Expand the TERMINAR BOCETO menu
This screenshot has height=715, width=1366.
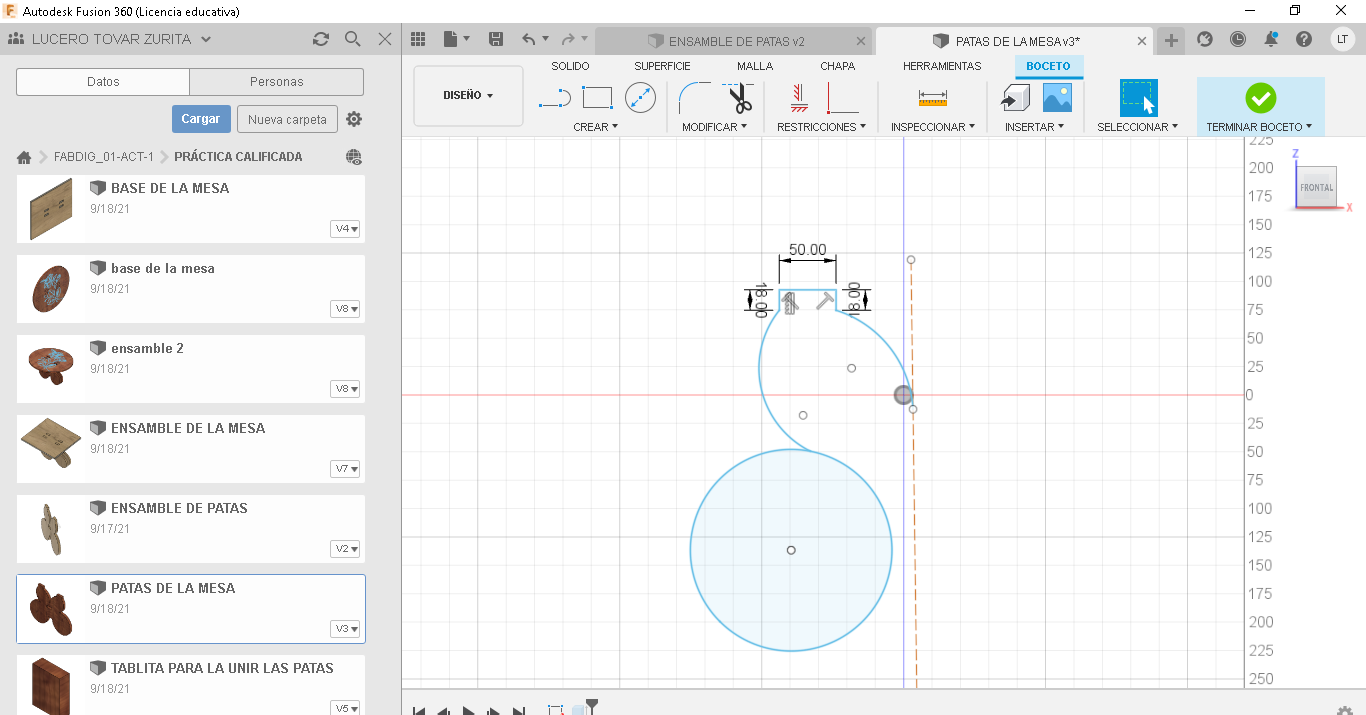point(1259,127)
